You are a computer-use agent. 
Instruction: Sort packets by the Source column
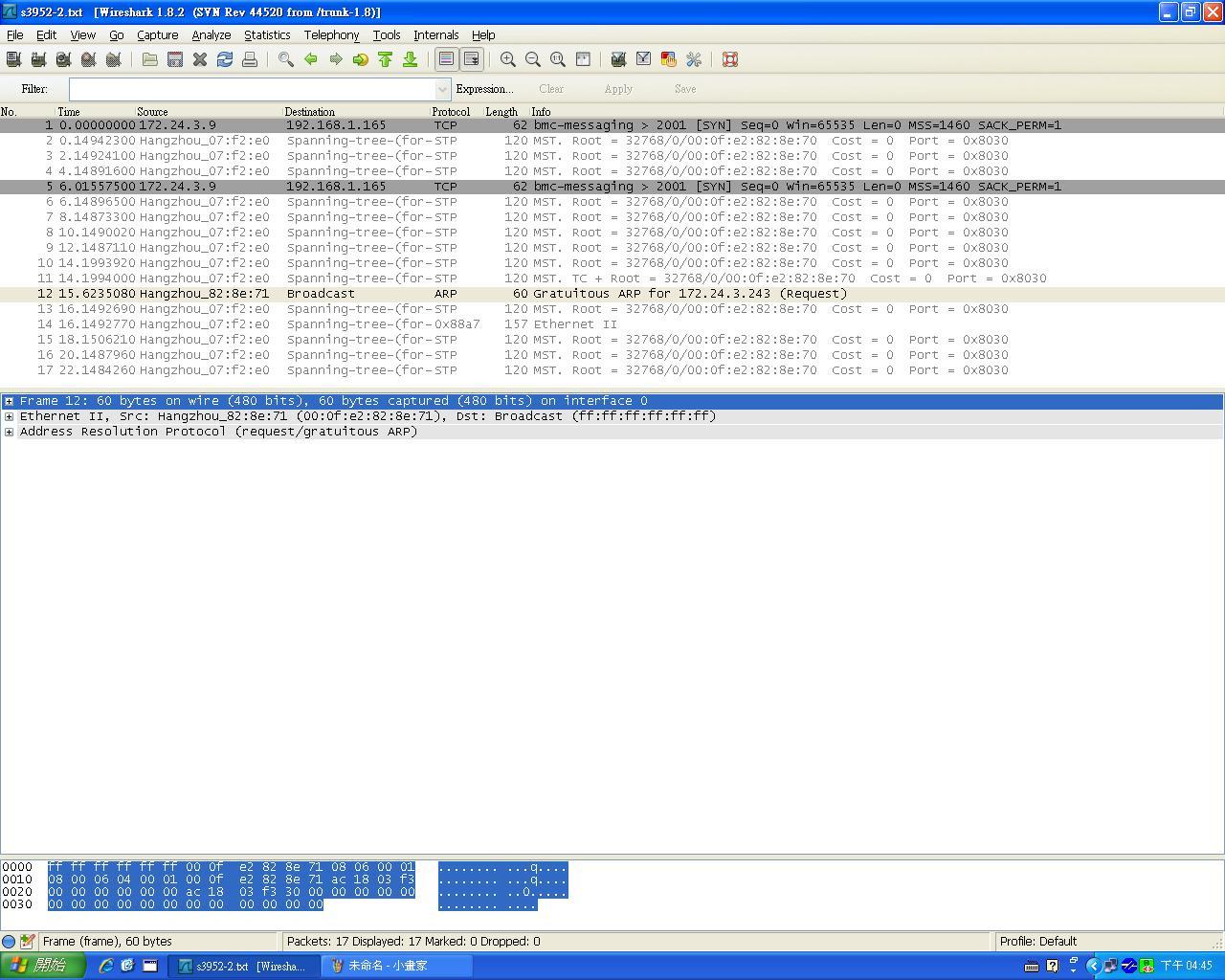pyautogui.click(x=209, y=112)
